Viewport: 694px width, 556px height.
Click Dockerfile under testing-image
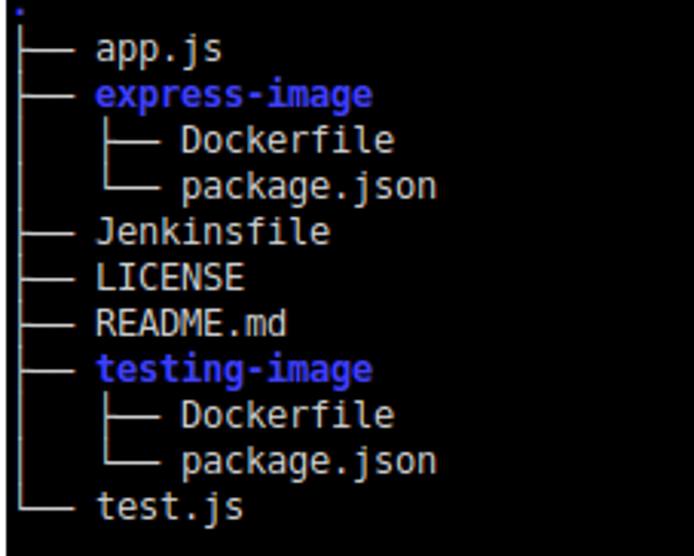click(287, 414)
